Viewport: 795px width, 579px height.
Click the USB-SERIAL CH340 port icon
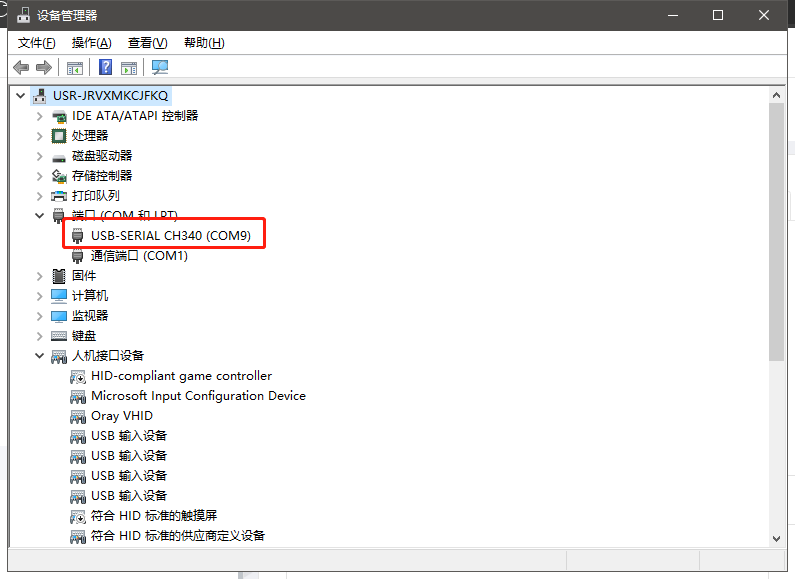click(78, 236)
